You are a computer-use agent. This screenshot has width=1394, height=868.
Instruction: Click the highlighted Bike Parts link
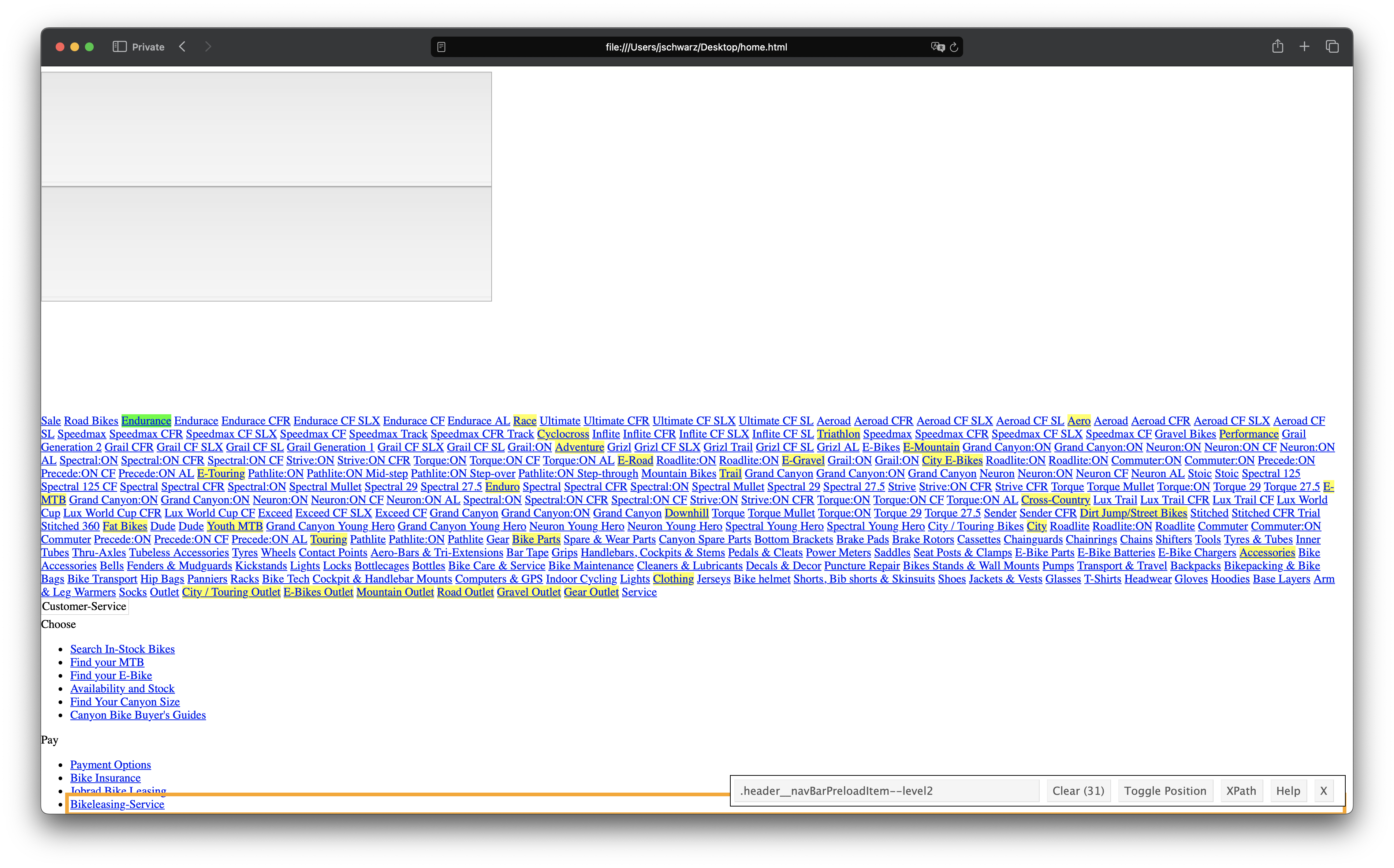coord(536,540)
